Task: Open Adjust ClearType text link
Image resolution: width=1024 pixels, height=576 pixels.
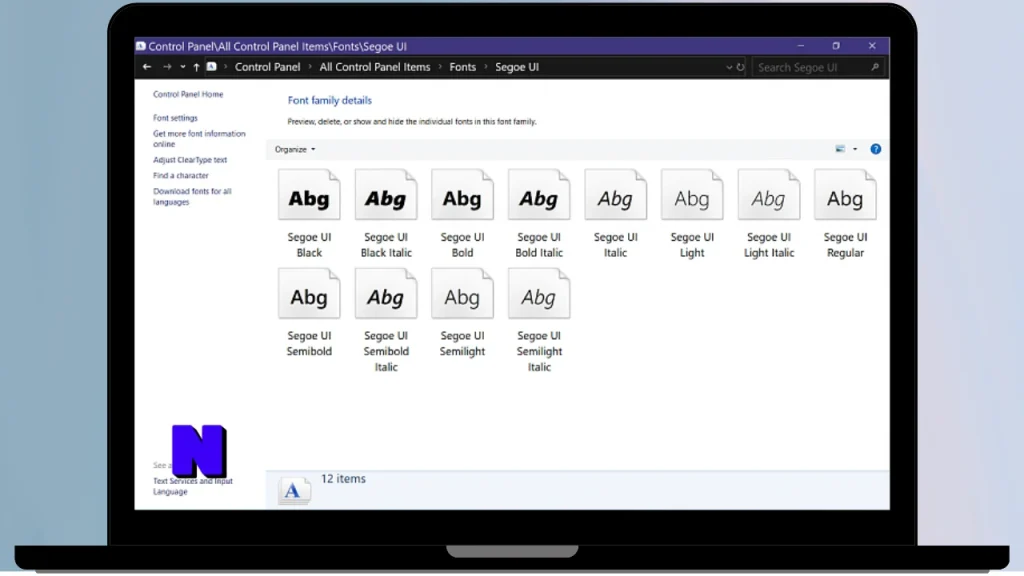Action: pos(190,159)
